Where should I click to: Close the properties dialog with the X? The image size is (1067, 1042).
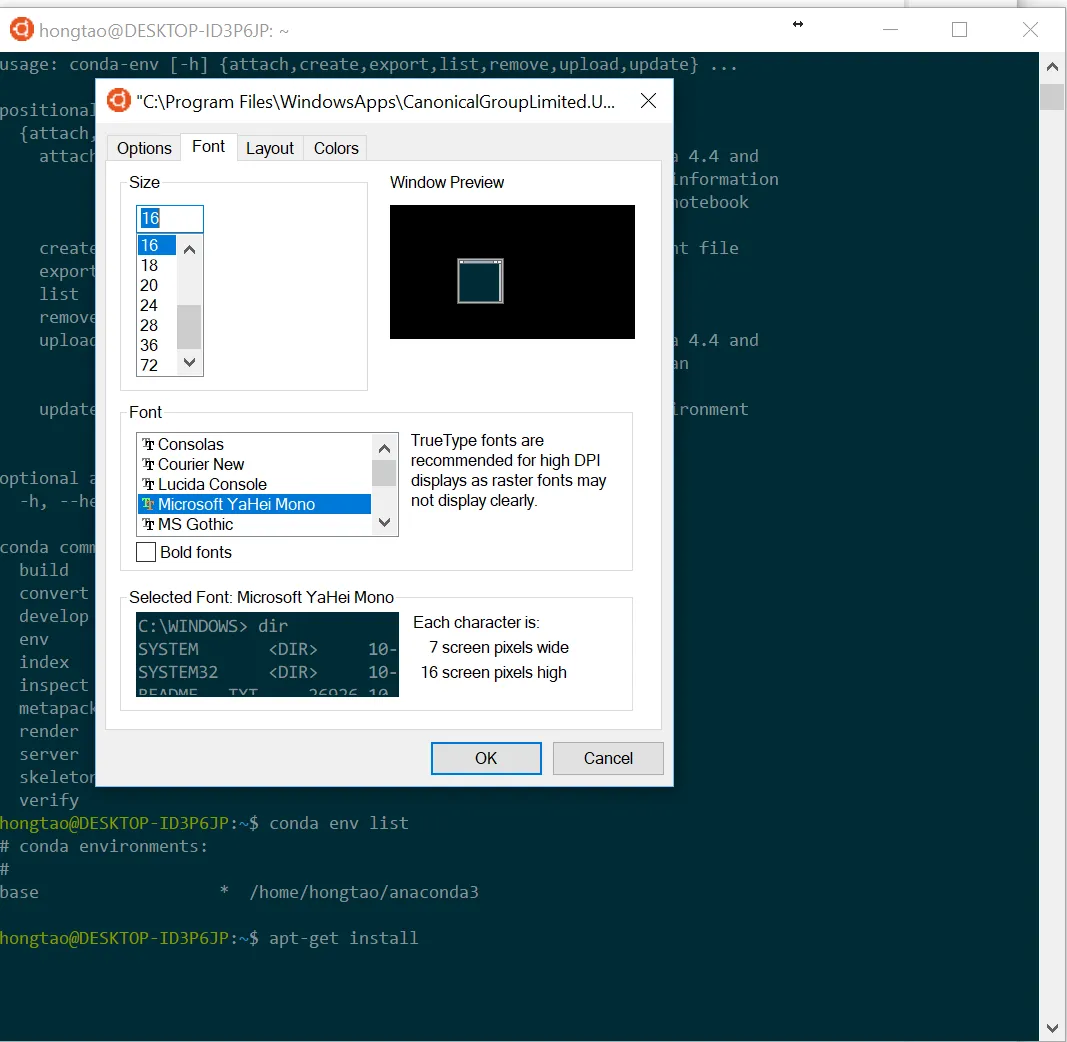(648, 101)
